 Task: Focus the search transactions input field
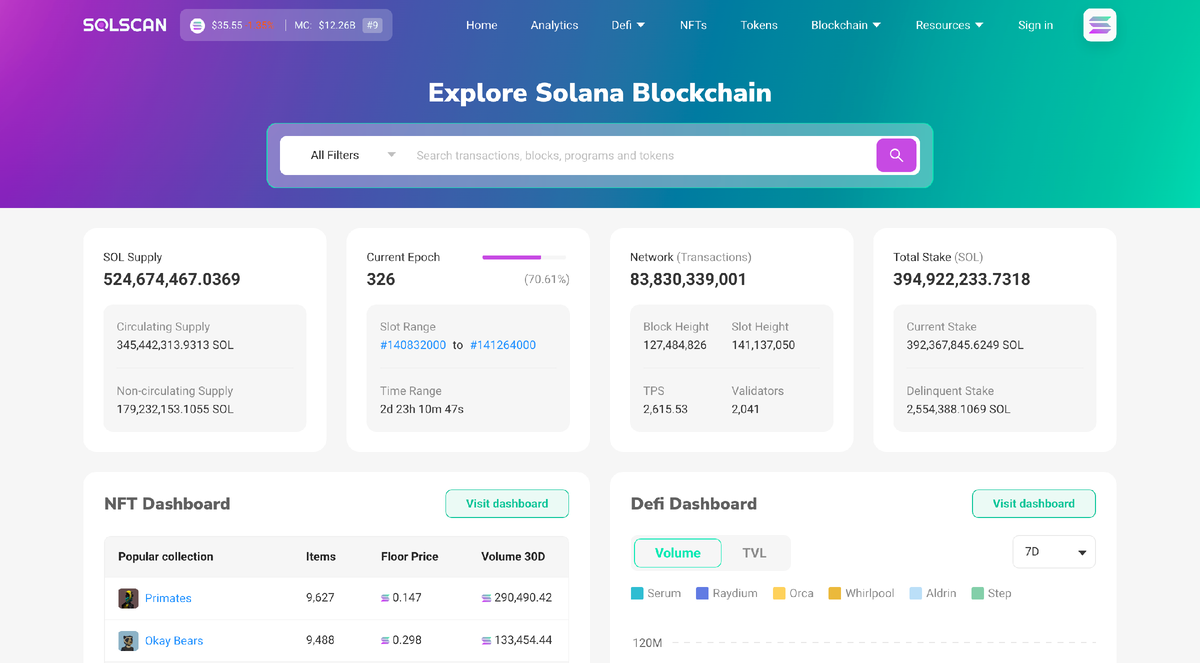[x=640, y=155]
